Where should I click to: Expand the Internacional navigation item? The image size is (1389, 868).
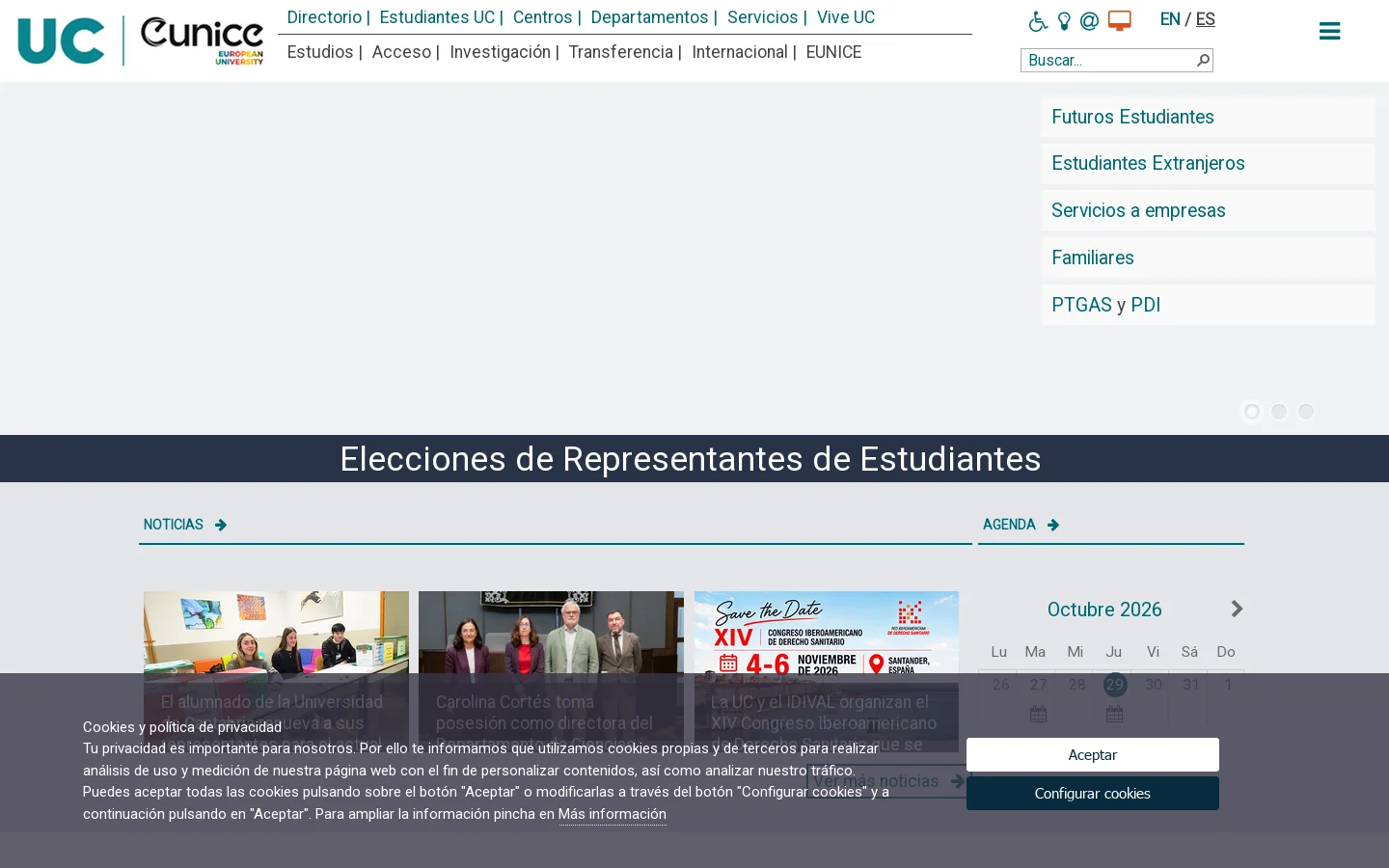740,52
